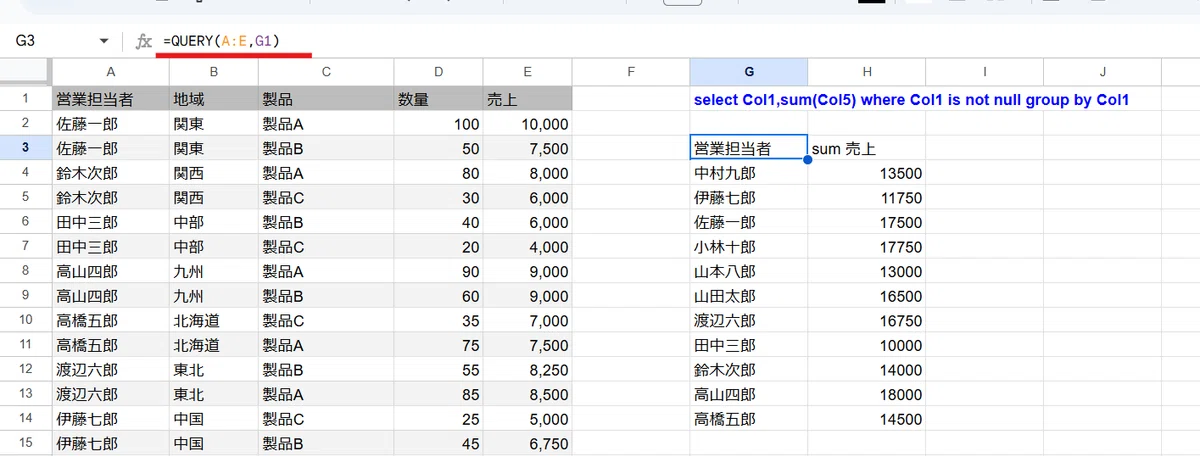Click value 18000 in column H
The width and height of the screenshot is (1200, 456).
pos(867,394)
